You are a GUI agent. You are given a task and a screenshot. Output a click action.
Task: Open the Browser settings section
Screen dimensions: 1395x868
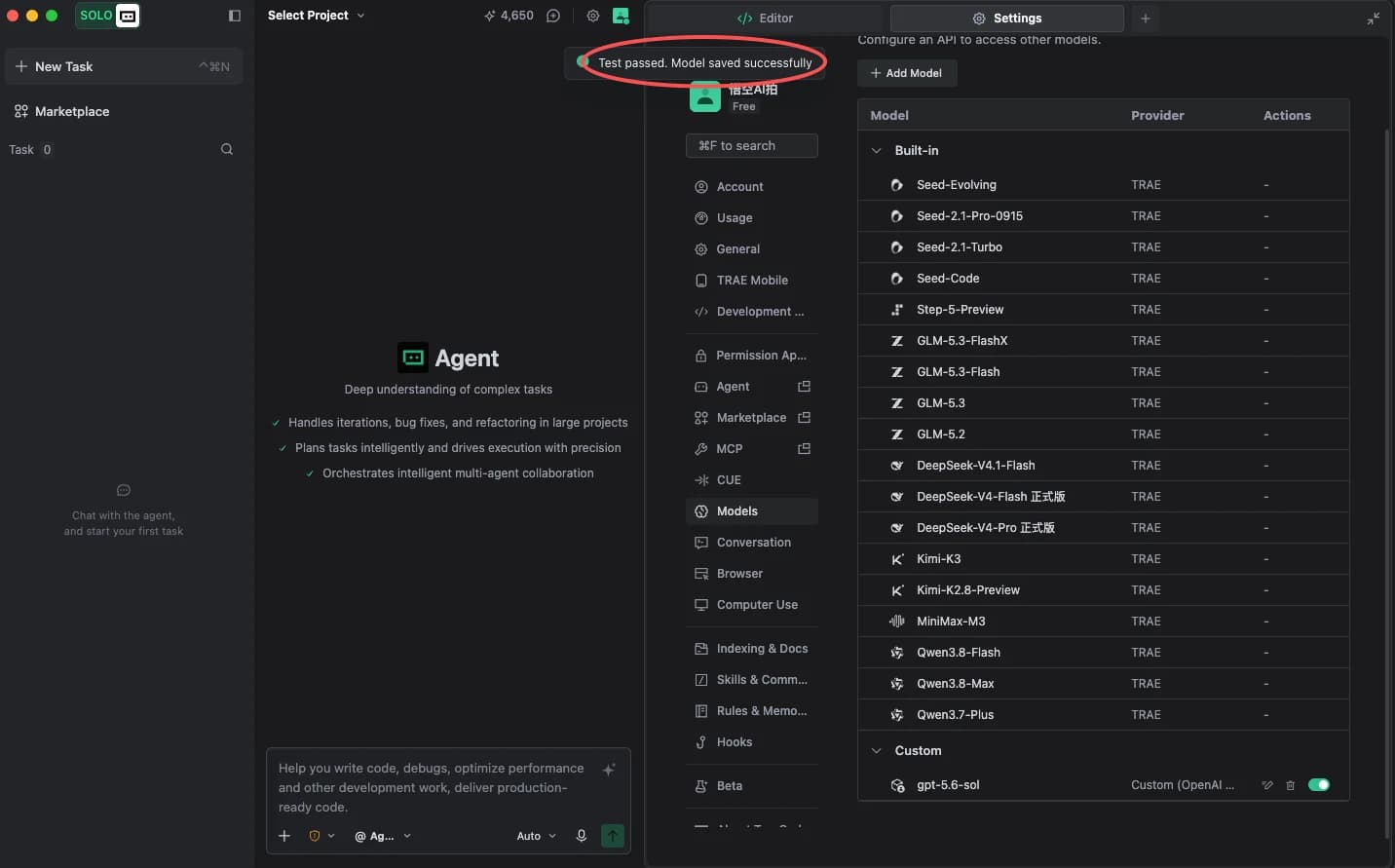click(752, 574)
